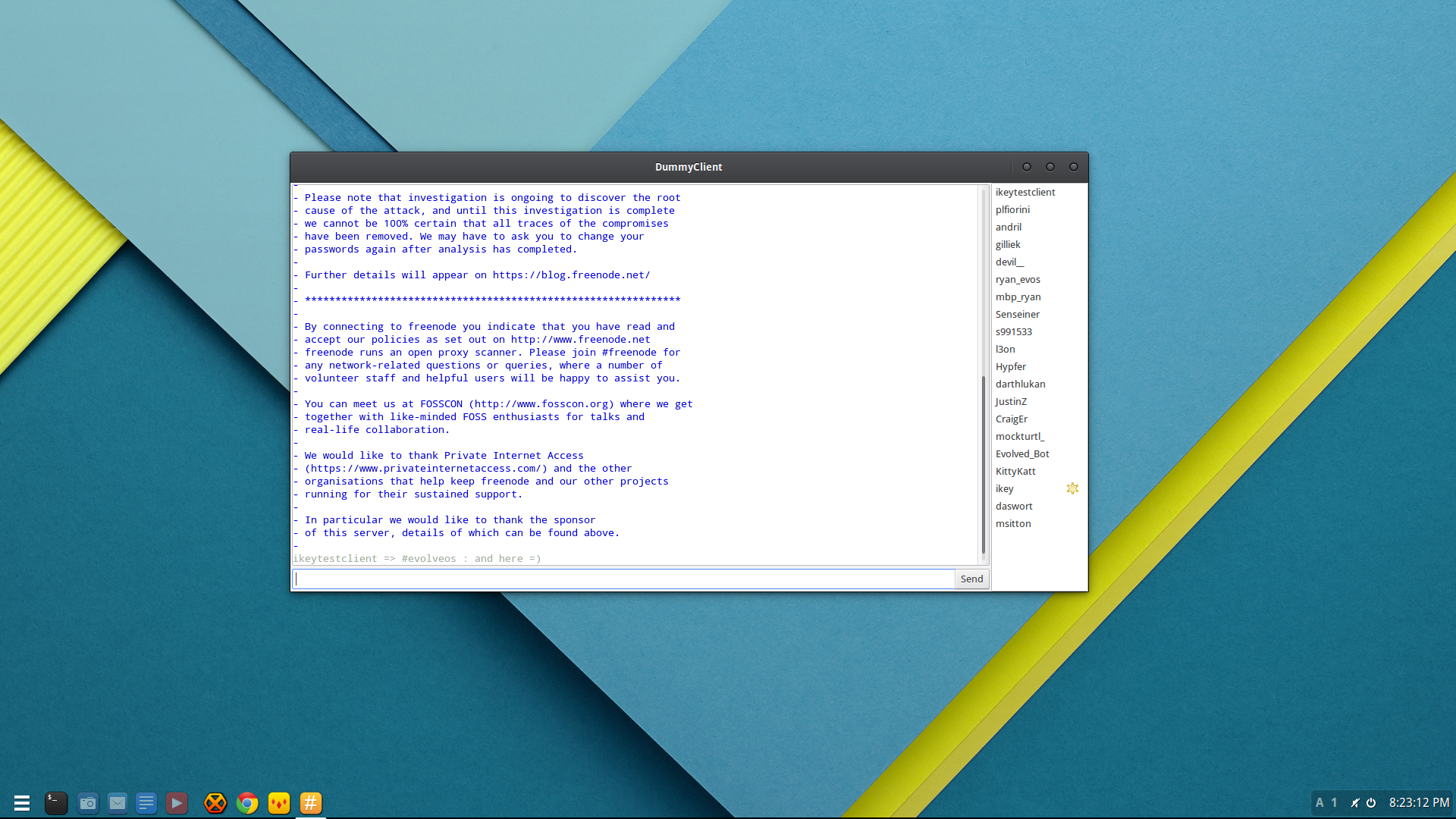Click the http://www.freenode.net URL text
Screen dimensions: 1456x819
point(580,340)
